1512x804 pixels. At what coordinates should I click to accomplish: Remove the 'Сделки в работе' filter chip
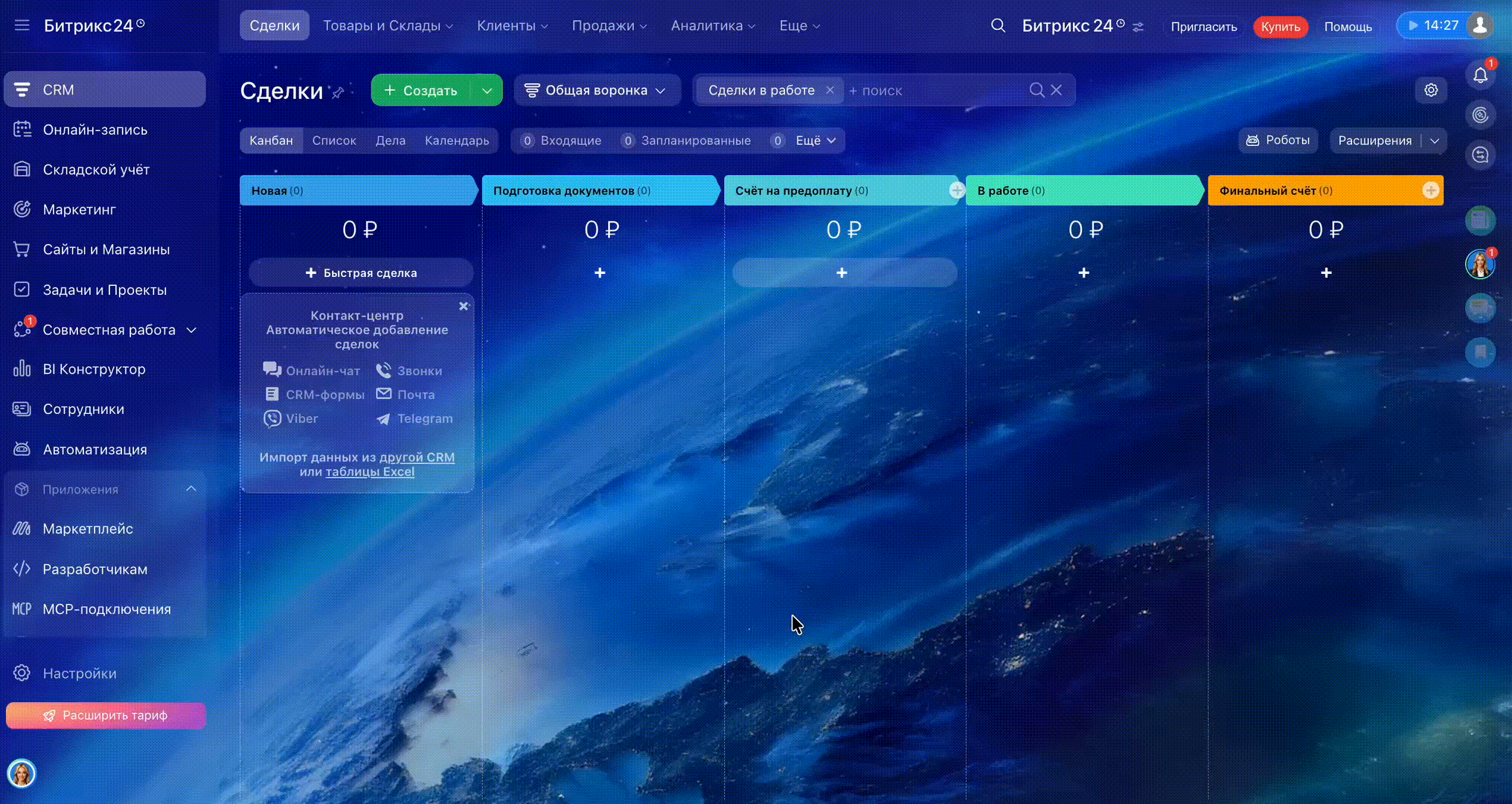point(830,90)
